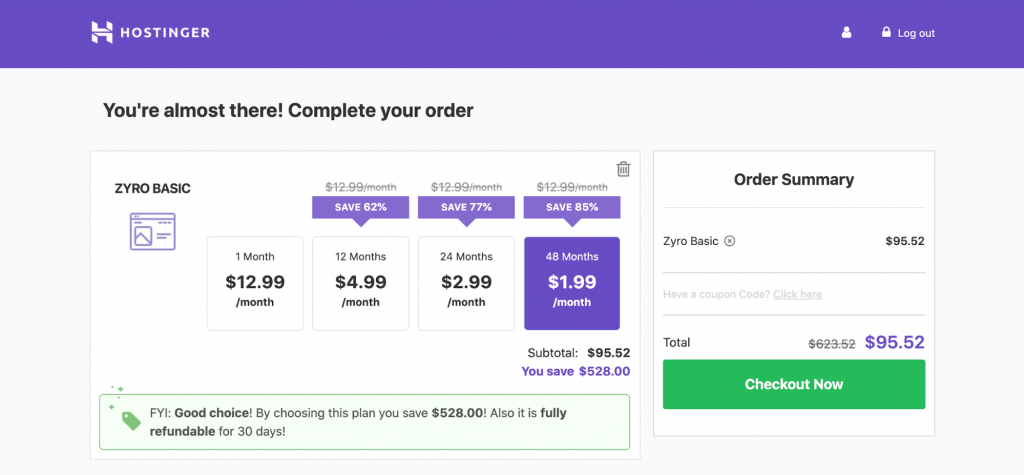Choose the 12 Months $4.99 plan
This screenshot has height=475, width=1024.
(x=360, y=284)
